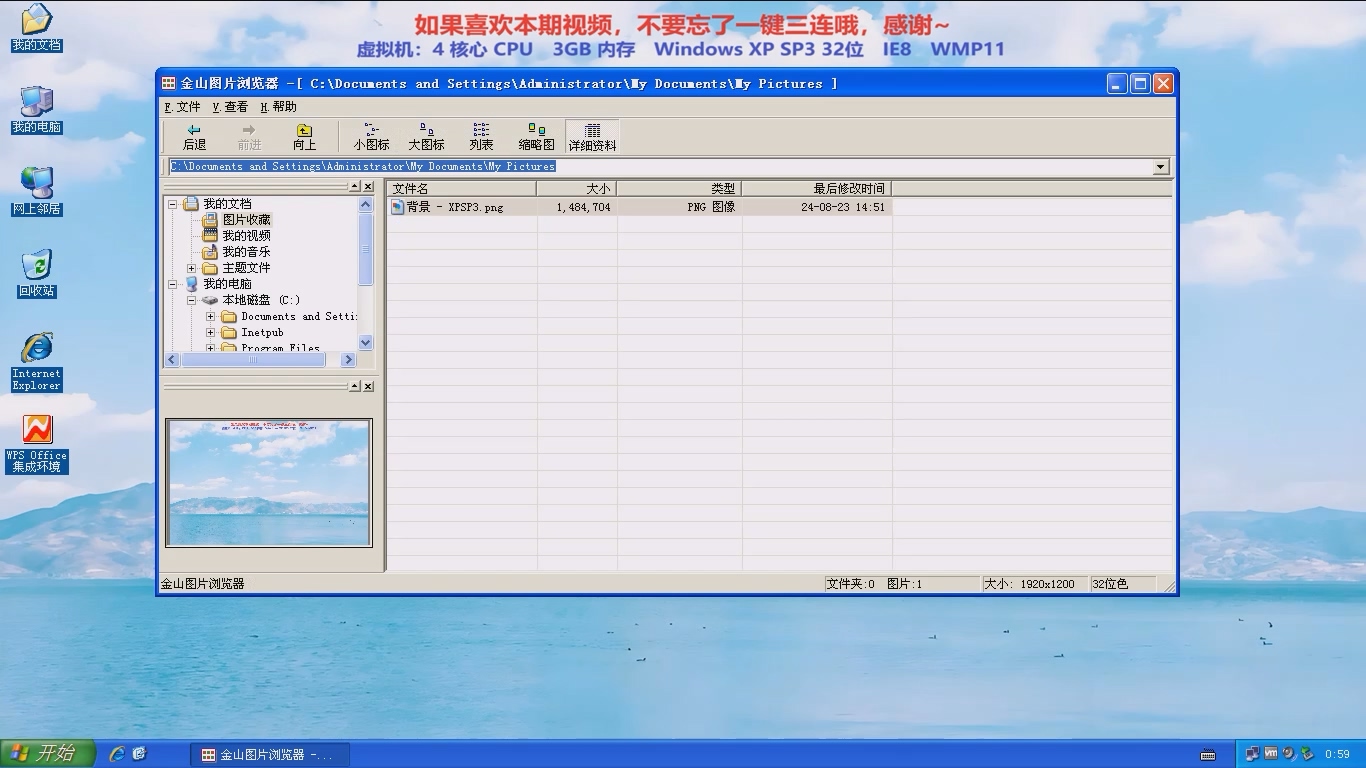The width and height of the screenshot is (1366, 768).
Task: Select the 主题文件 folder icon in tree
Action: (210, 268)
